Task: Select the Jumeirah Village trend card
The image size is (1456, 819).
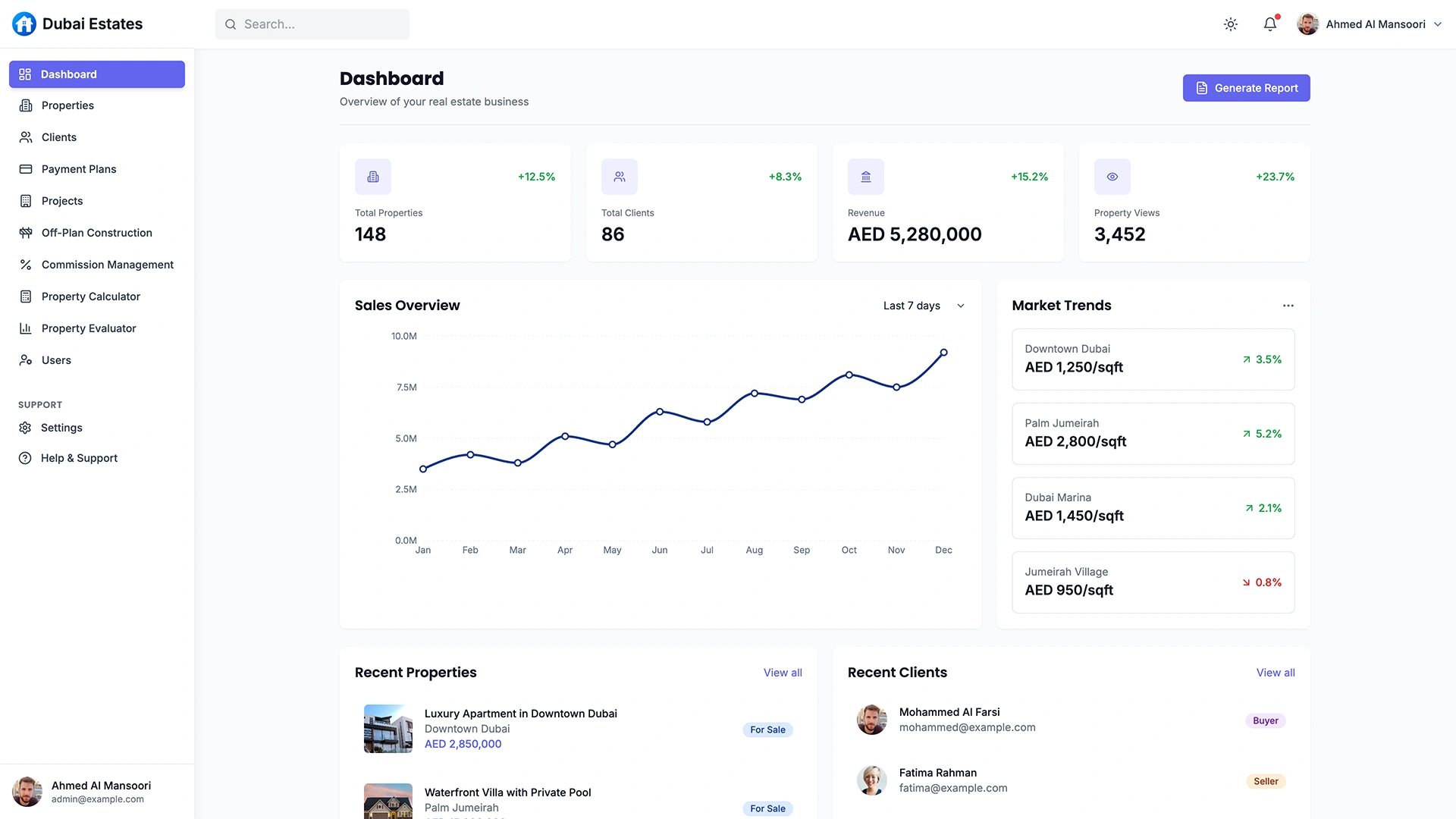Action: tap(1153, 582)
